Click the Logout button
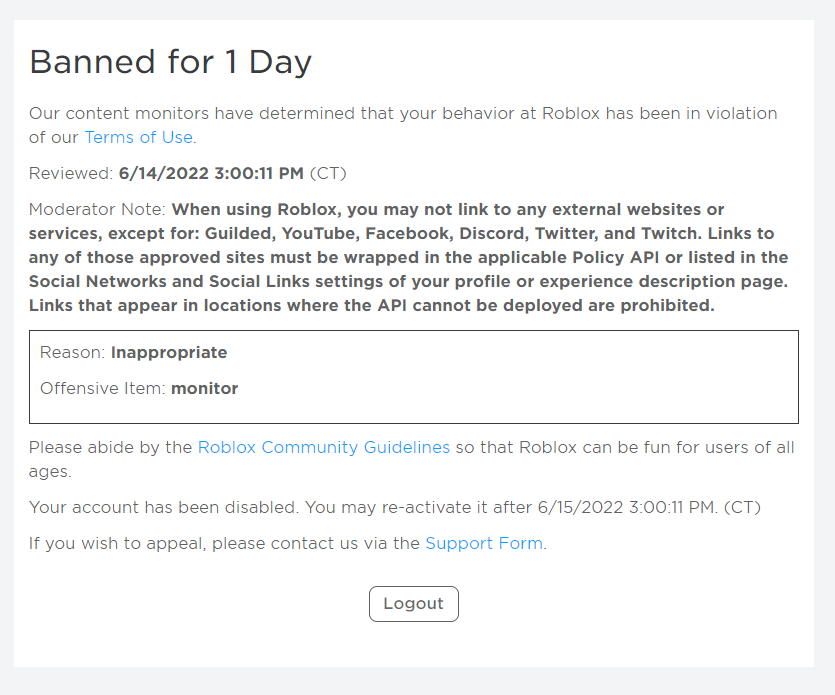835x695 pixels. pyautogui.click(x=413, y=604)
